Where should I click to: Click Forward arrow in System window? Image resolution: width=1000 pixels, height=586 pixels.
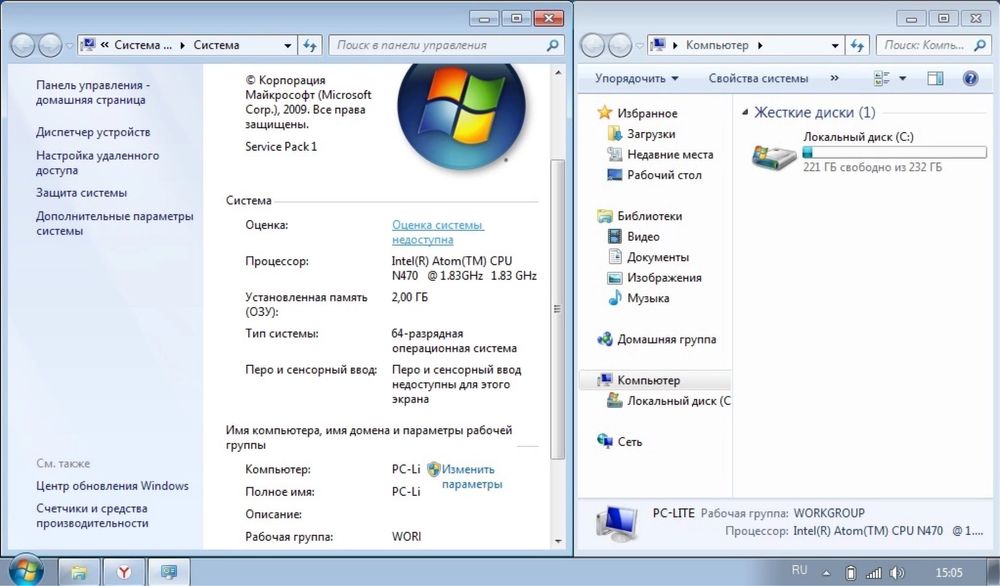coord(50,45)
